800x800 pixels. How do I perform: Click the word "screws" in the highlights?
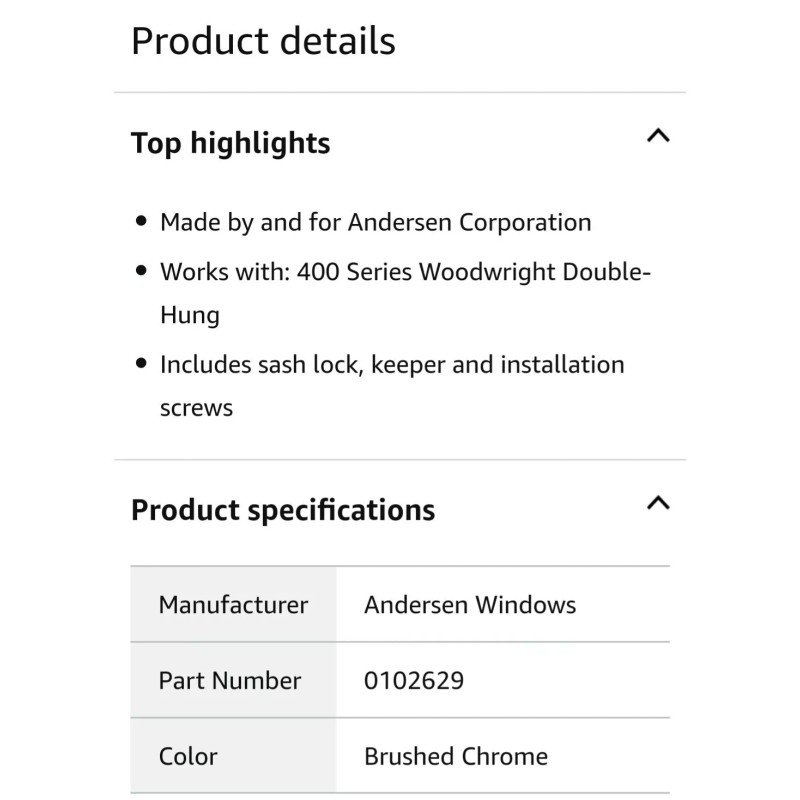click(x=196, y=408)
